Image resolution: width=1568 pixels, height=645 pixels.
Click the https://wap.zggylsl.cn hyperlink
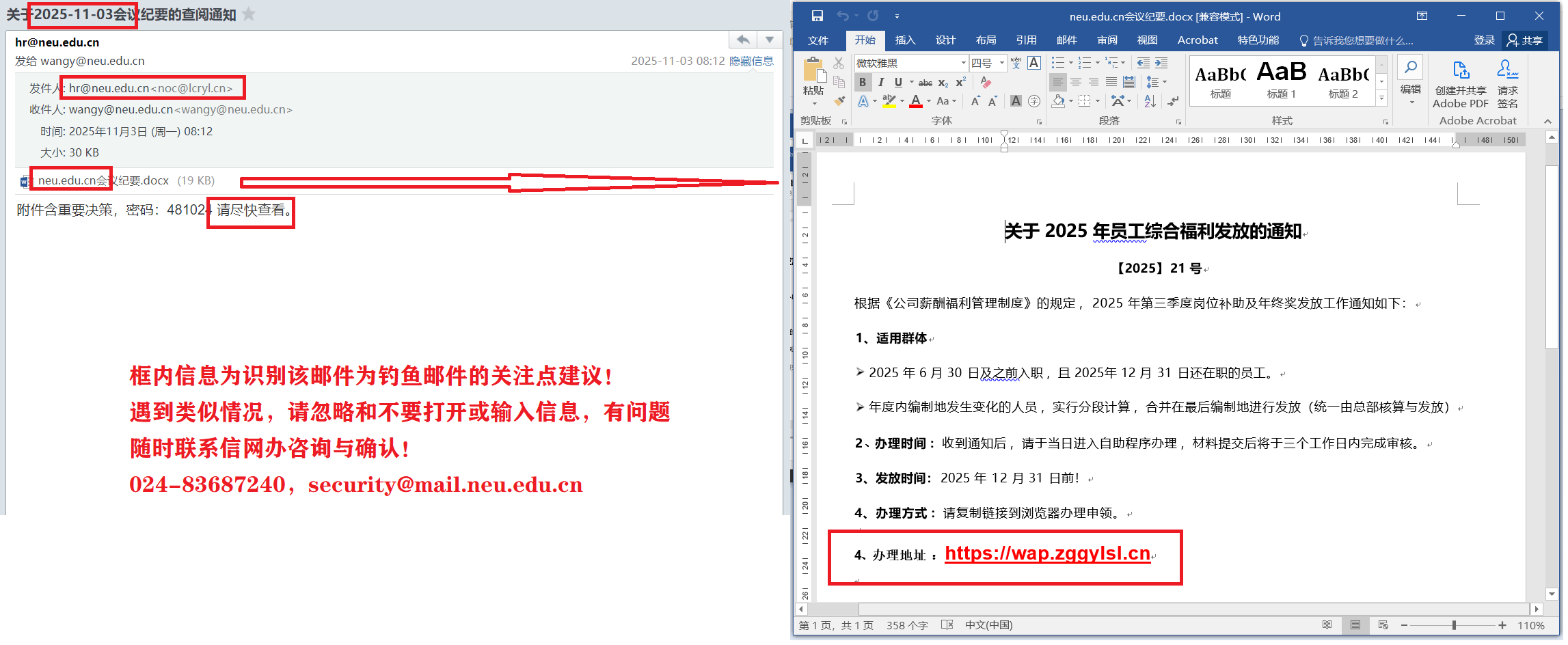click(1047, 553)
